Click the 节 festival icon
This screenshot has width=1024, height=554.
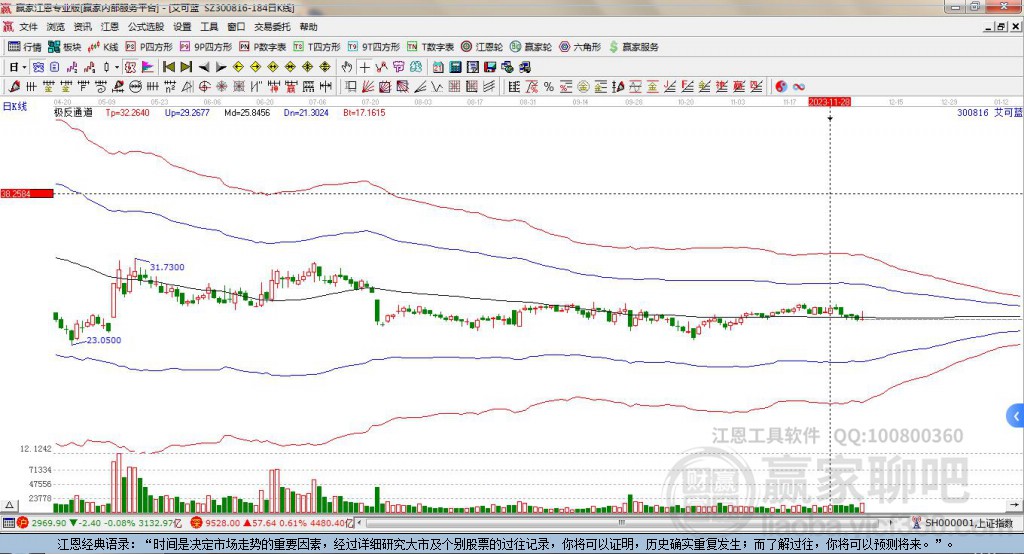(398, 67)
